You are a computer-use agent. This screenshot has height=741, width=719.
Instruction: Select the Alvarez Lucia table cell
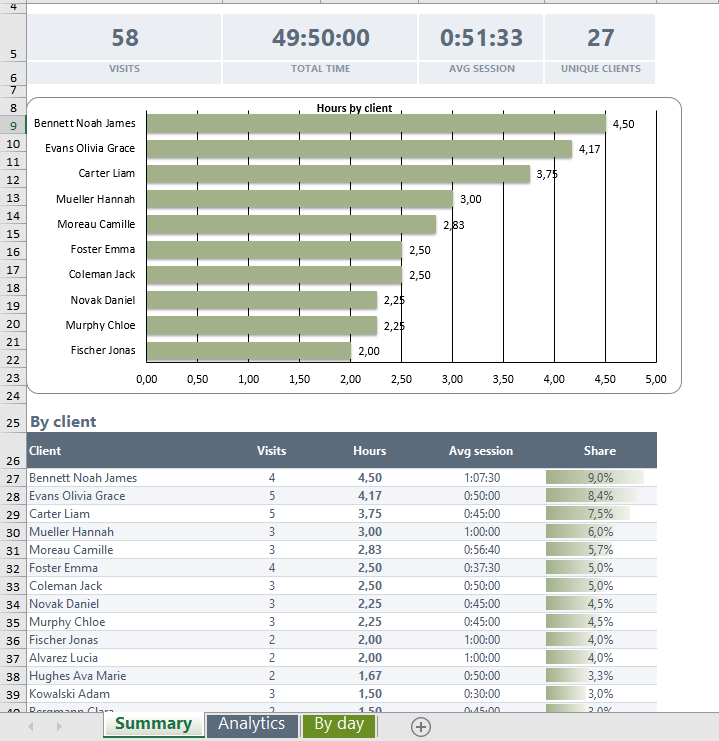click(x=125, y=658)
